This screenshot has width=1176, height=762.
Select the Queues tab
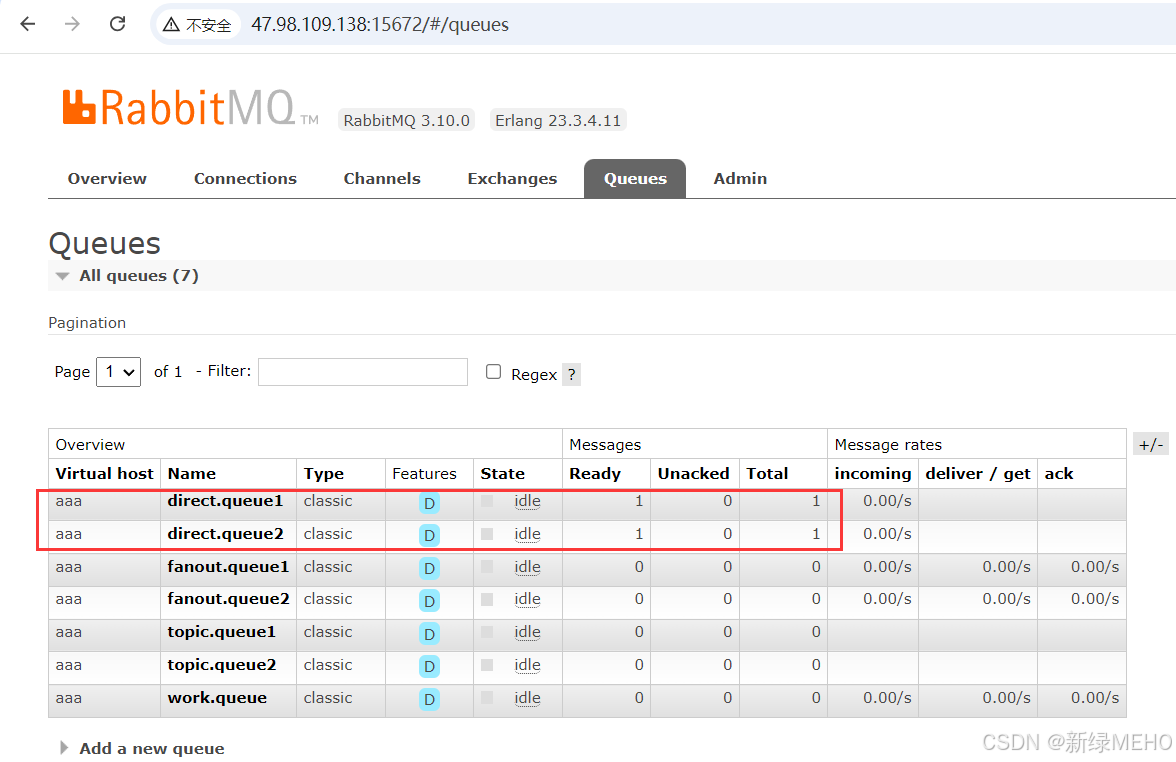[634, 178]
